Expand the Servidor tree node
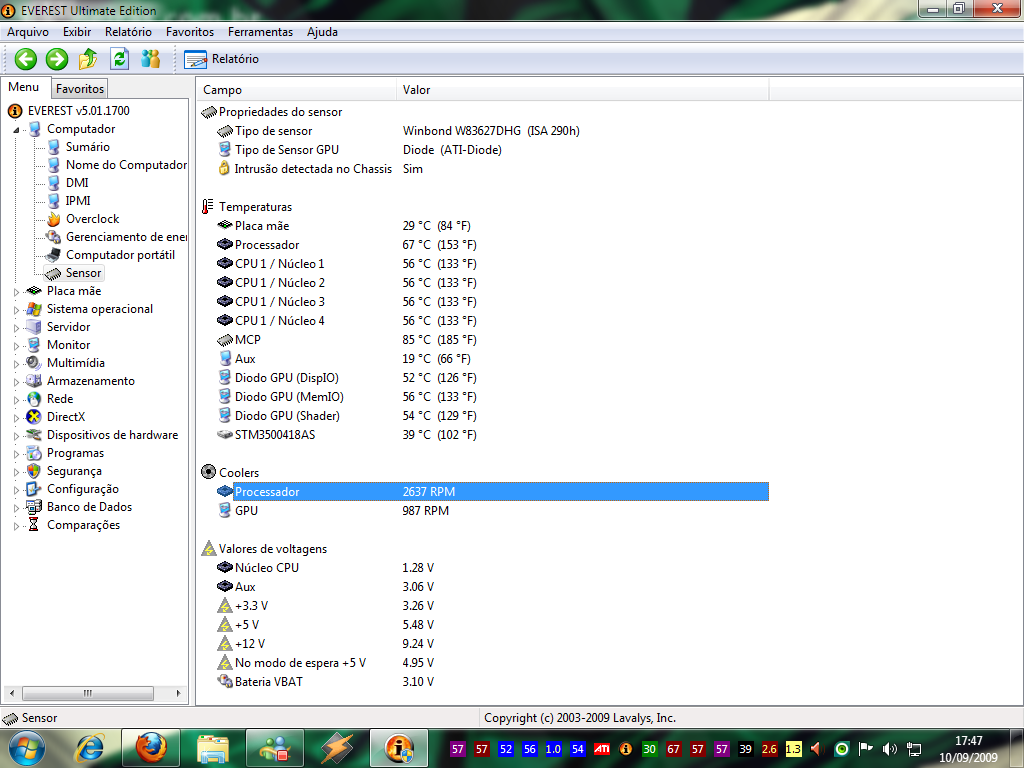Viewport: 1024px width, 768px height. point(16,327)
